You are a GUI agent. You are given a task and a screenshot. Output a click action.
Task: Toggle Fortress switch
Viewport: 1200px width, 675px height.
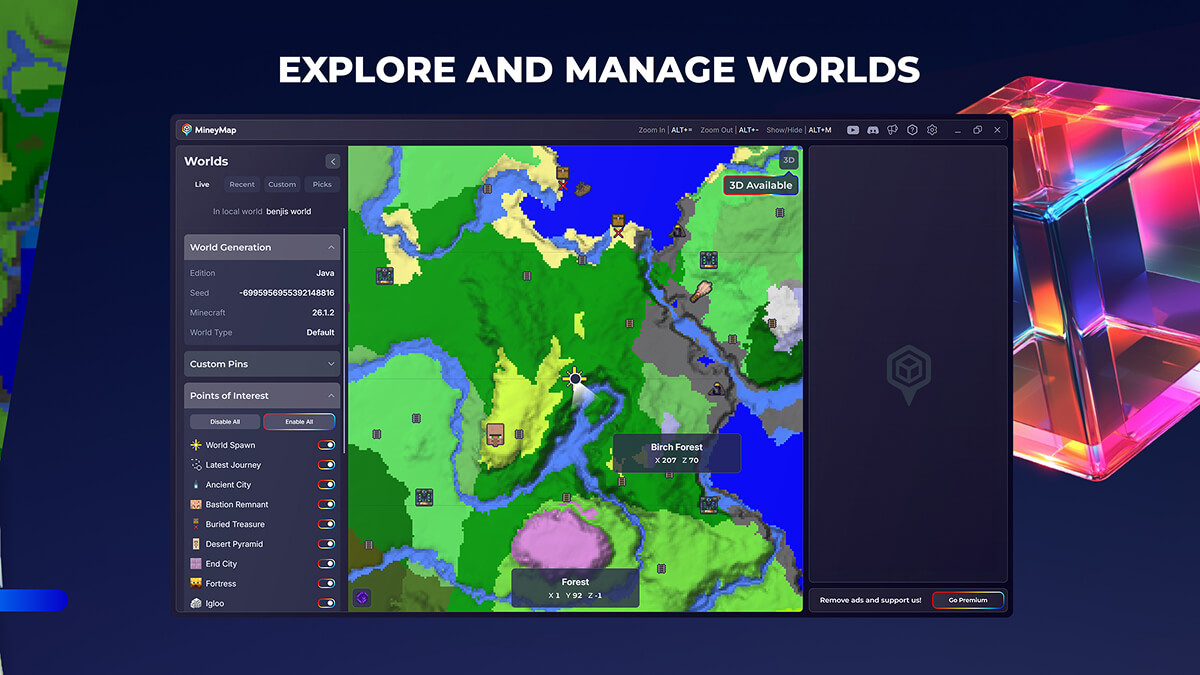[x=326, y=583]
